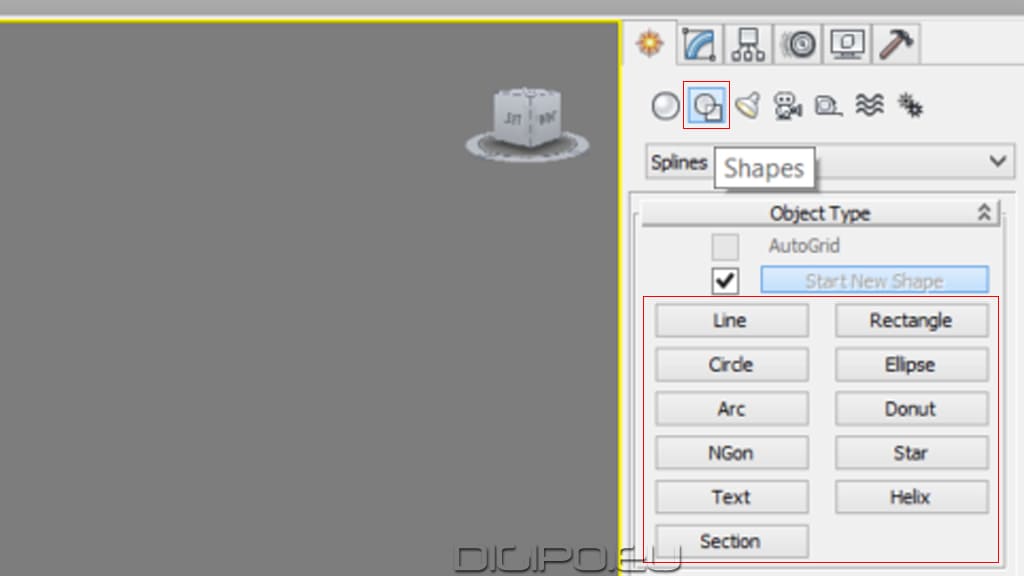Open the Space Warps category
Image resolution: width=1024 pixels, height=576 pixels.
click(x=868, y=105)
